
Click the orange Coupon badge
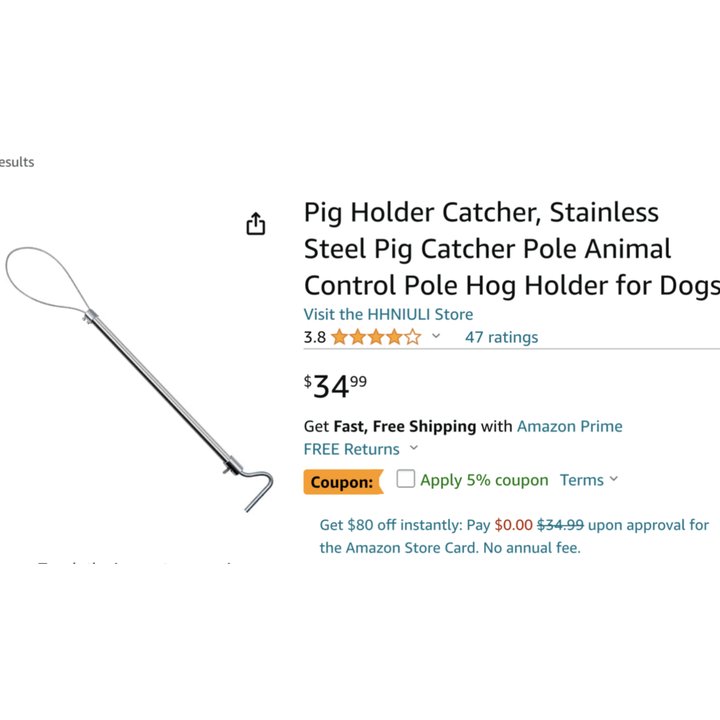(342, 481)
